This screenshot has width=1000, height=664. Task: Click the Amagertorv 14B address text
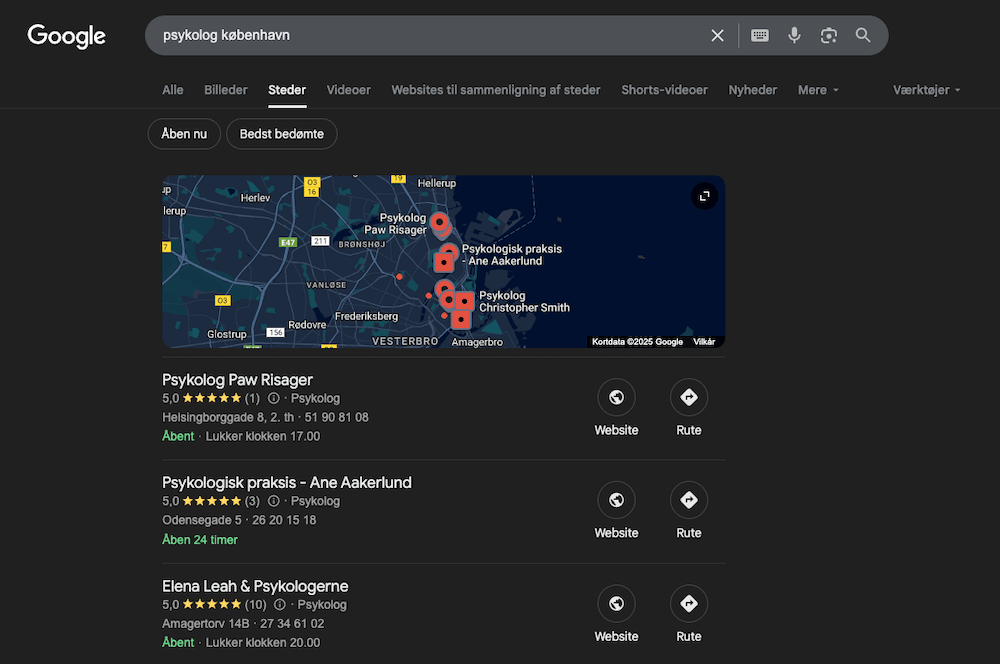pyautogui.click(x=205, y=623)
